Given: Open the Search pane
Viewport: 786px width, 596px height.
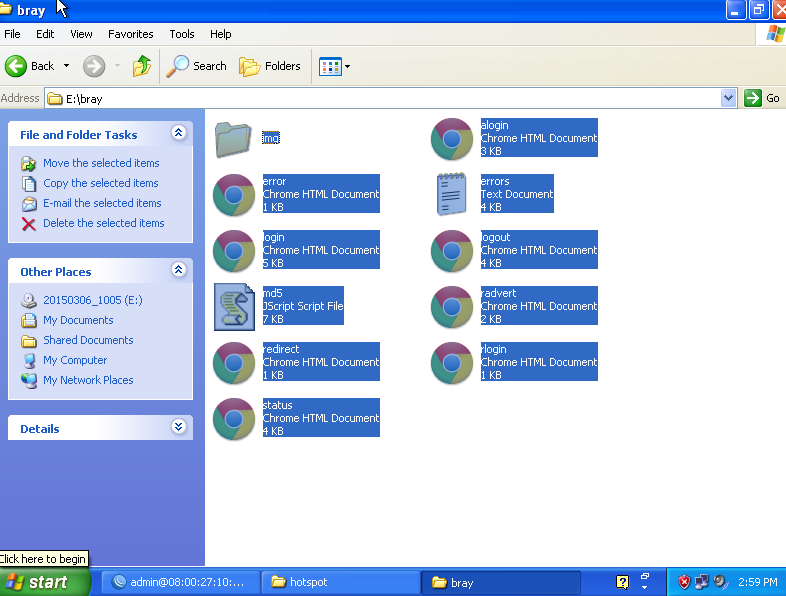Looking at the screenshot, I should pos(196,66).
